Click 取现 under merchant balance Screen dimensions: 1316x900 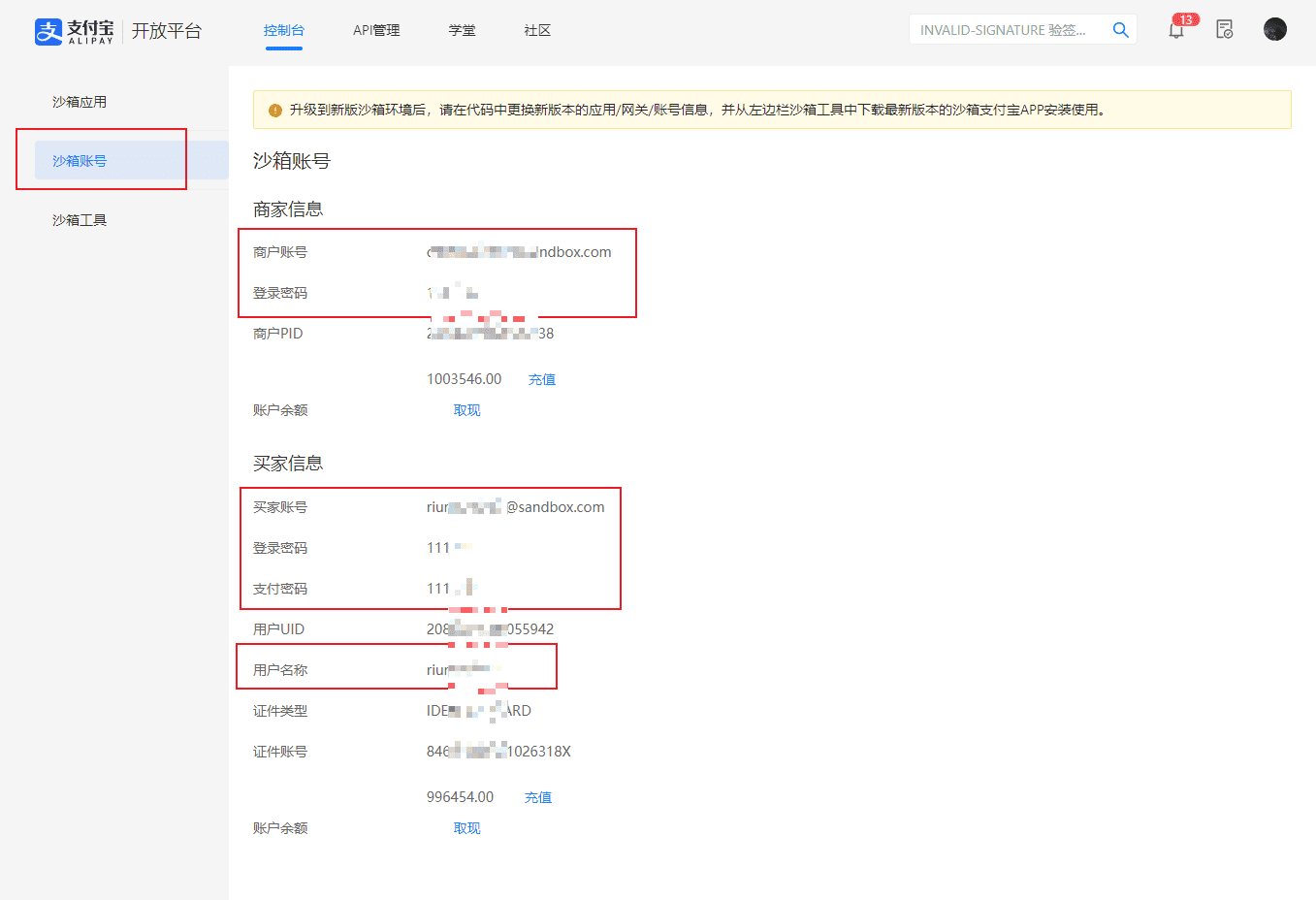[x=467, y=410]
